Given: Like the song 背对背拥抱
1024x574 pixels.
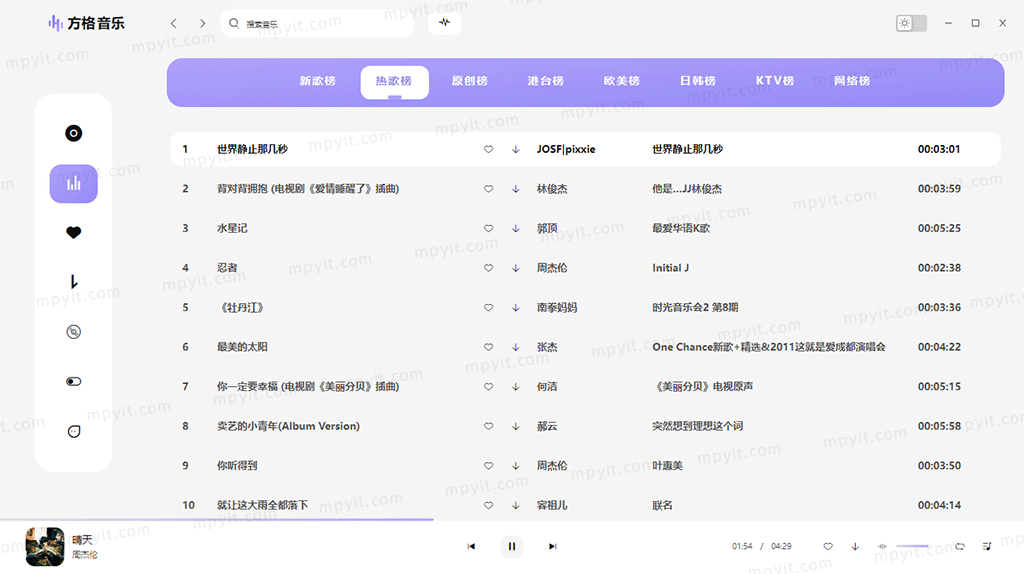Looking at the screenshot, I should pyautogui.click(x=488, y=189).
